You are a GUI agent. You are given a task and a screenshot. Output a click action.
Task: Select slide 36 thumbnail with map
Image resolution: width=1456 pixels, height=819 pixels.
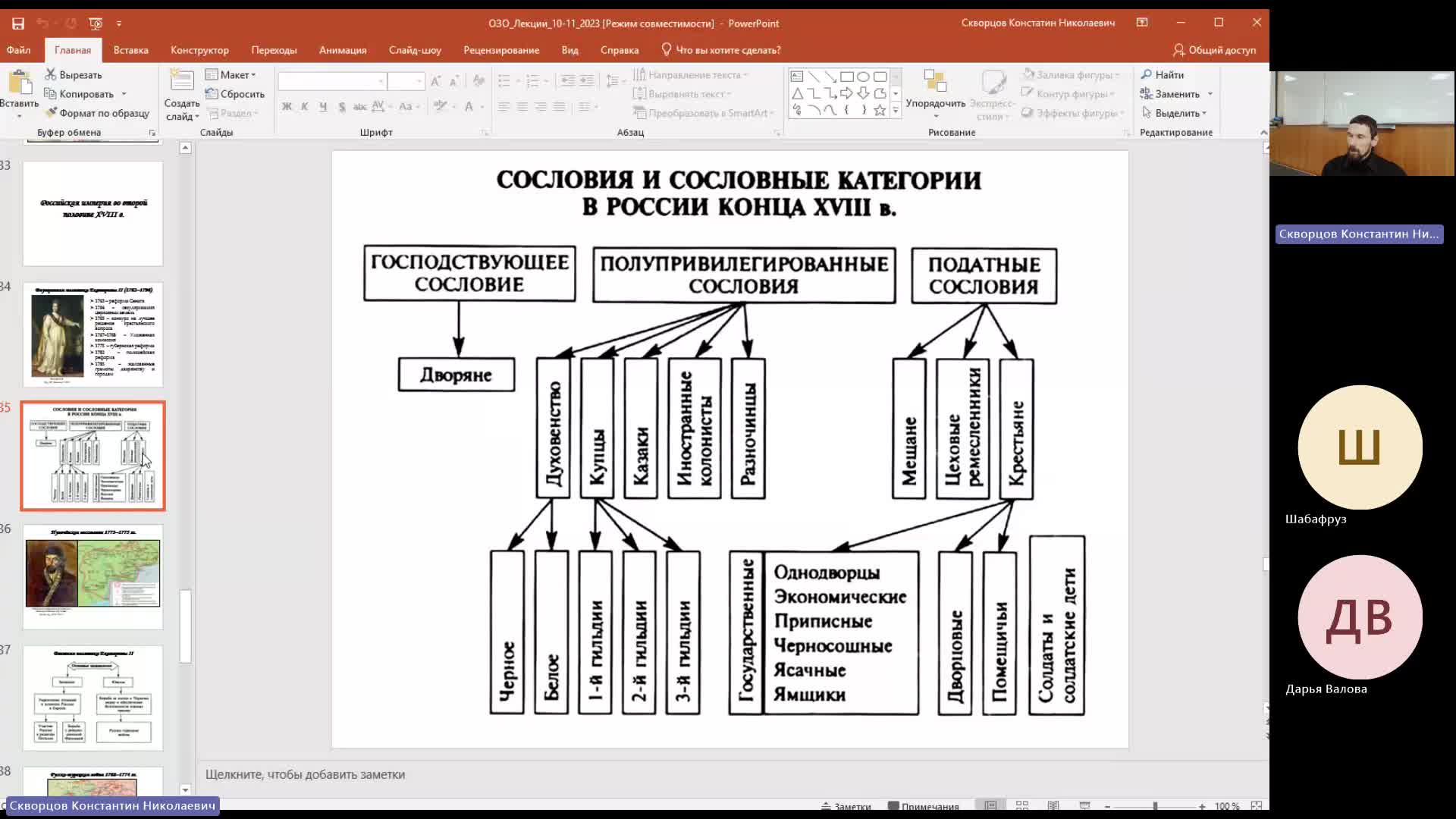pyautogui.click(x=93, y=576)
